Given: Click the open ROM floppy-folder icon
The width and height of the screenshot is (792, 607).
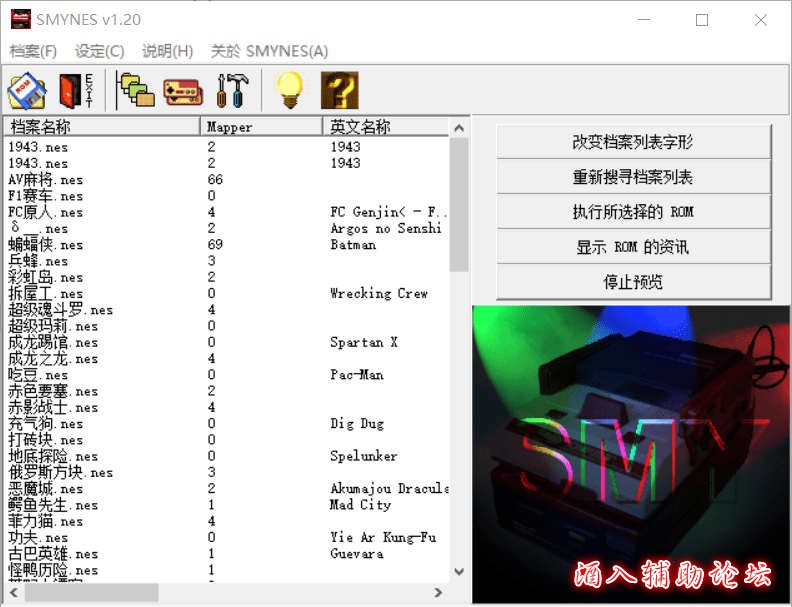Looking at the screenshot, I should (27, 91).
